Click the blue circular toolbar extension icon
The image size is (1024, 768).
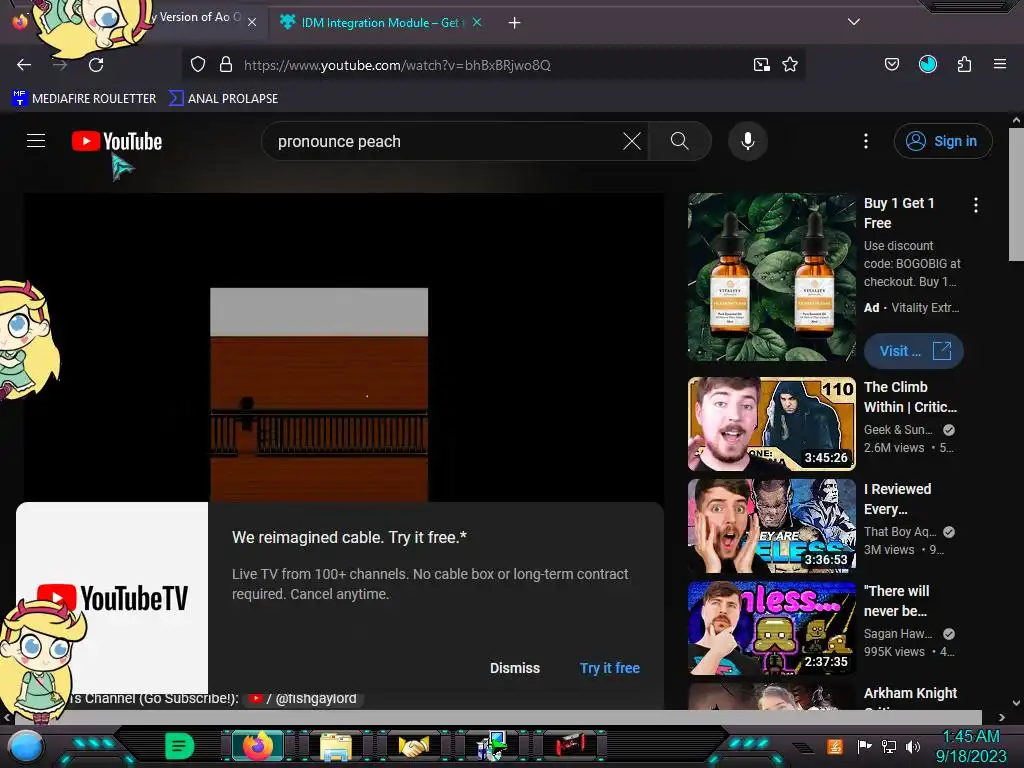[x=928, y=64]
